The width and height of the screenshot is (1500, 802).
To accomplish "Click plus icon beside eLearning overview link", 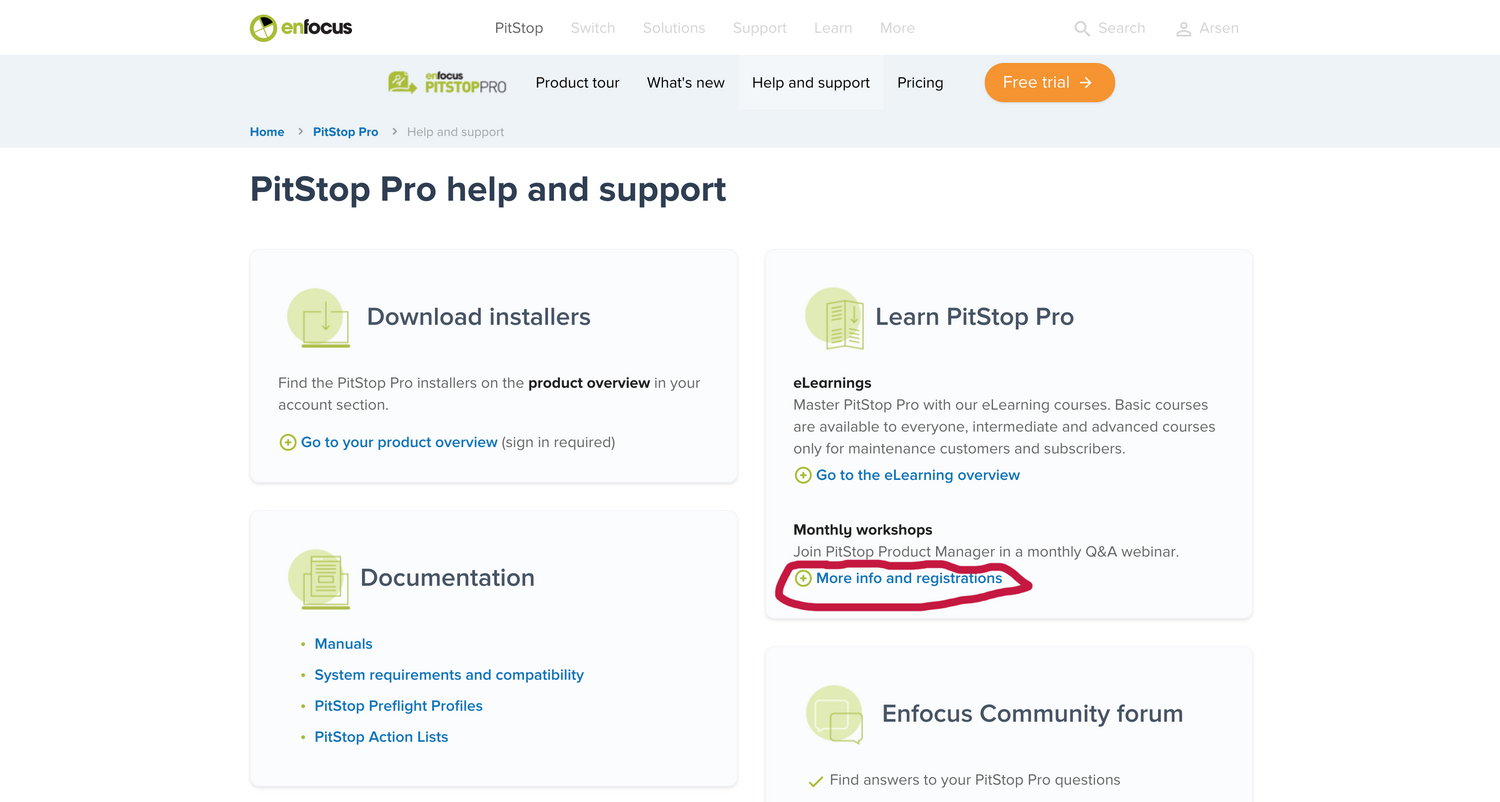I will click(803, 475).
